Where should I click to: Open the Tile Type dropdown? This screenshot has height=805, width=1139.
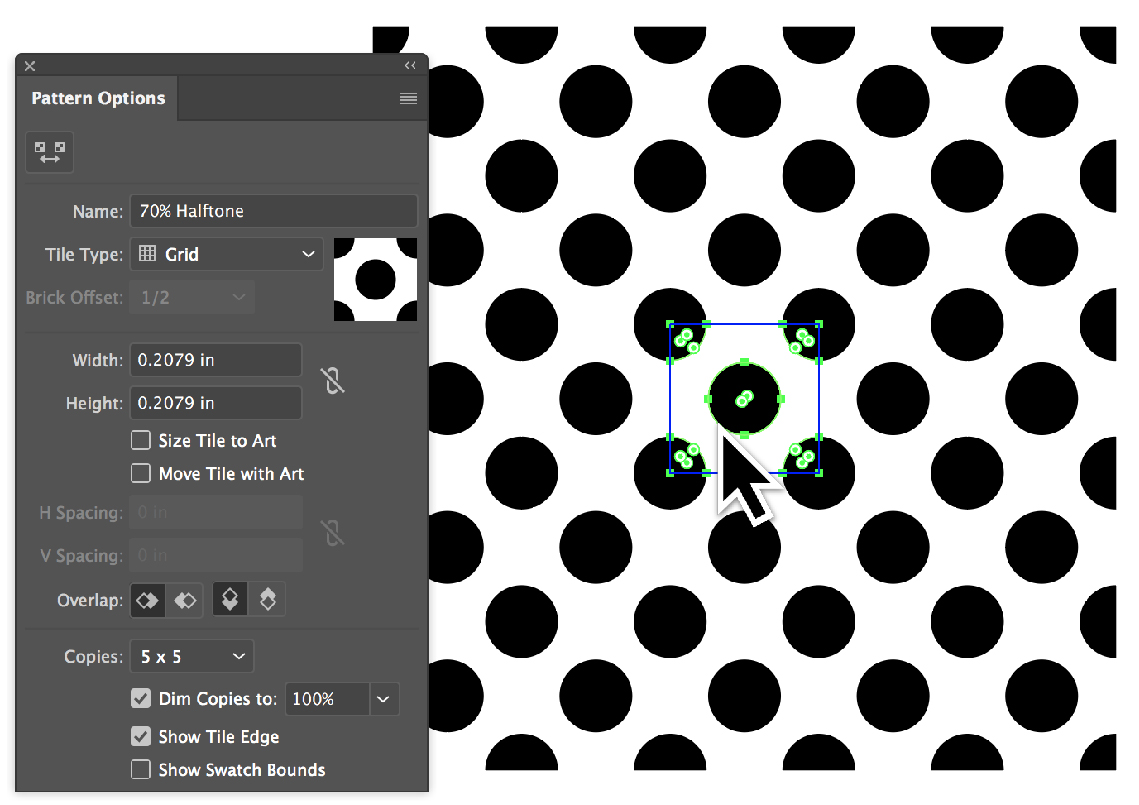[226, 254]
